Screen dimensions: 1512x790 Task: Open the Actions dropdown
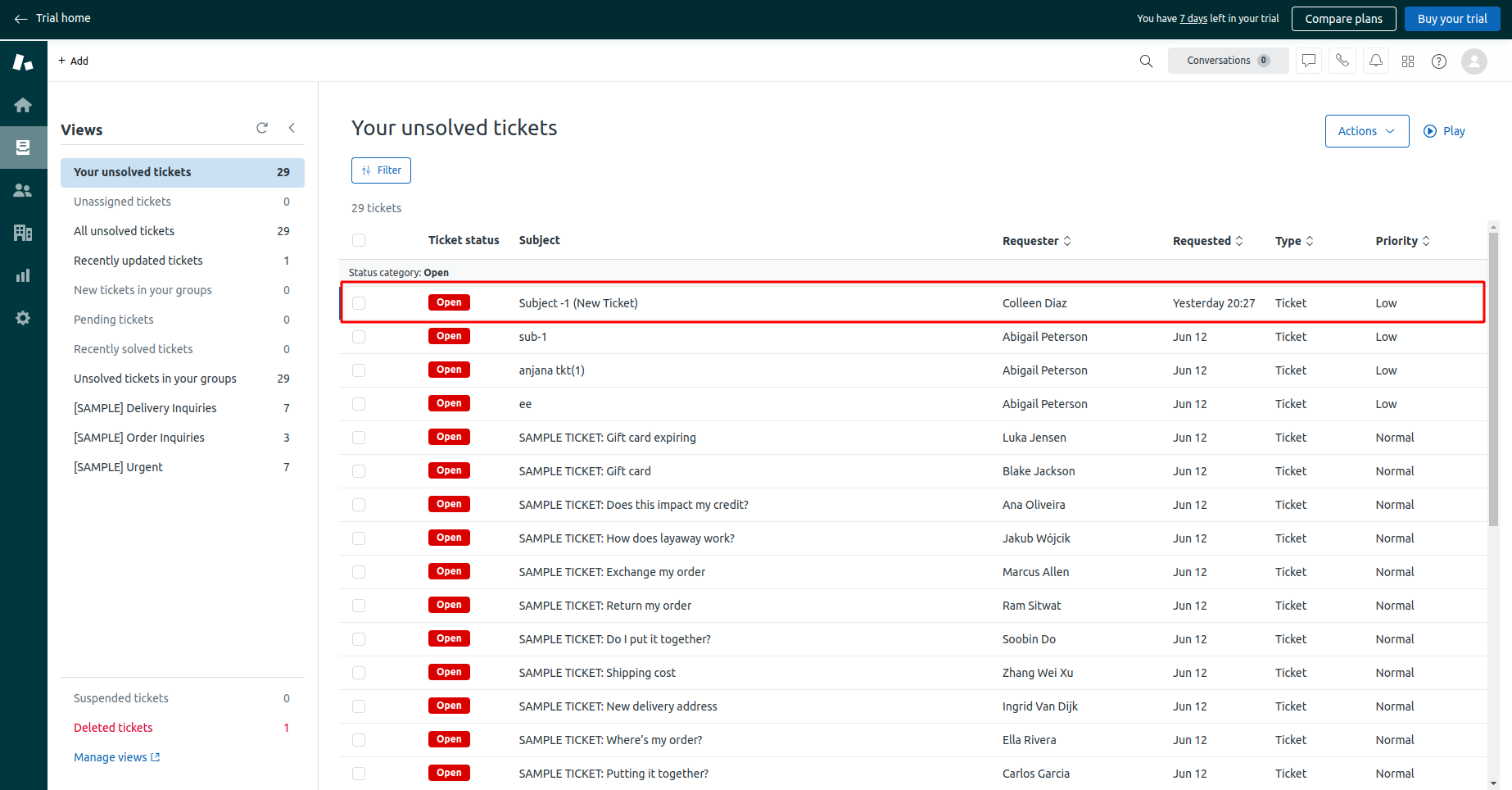[1366, 131]
